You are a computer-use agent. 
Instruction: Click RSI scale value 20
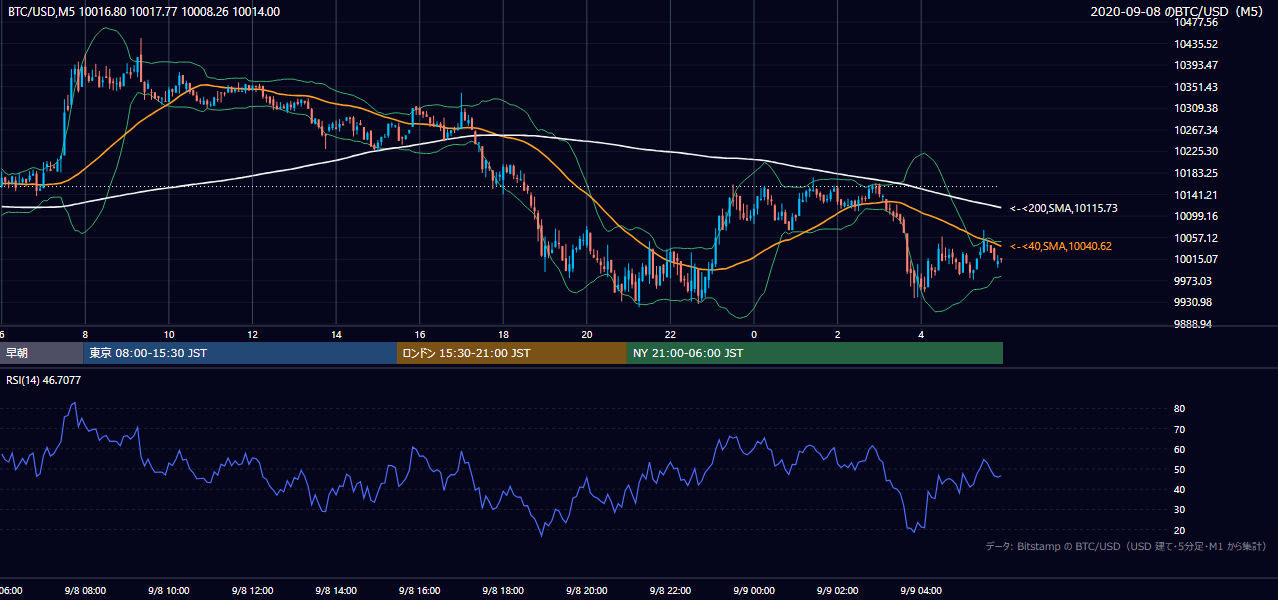[1179, 530]
